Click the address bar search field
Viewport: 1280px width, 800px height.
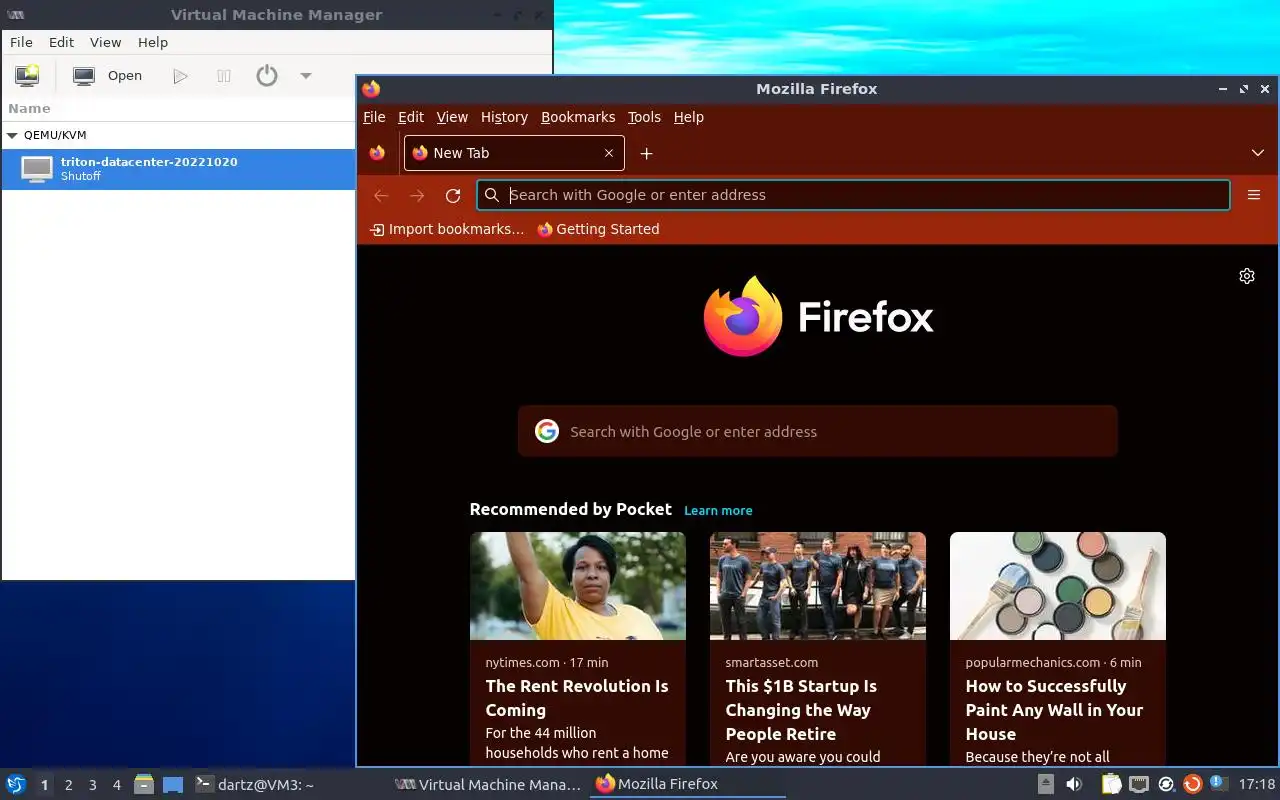853,195
